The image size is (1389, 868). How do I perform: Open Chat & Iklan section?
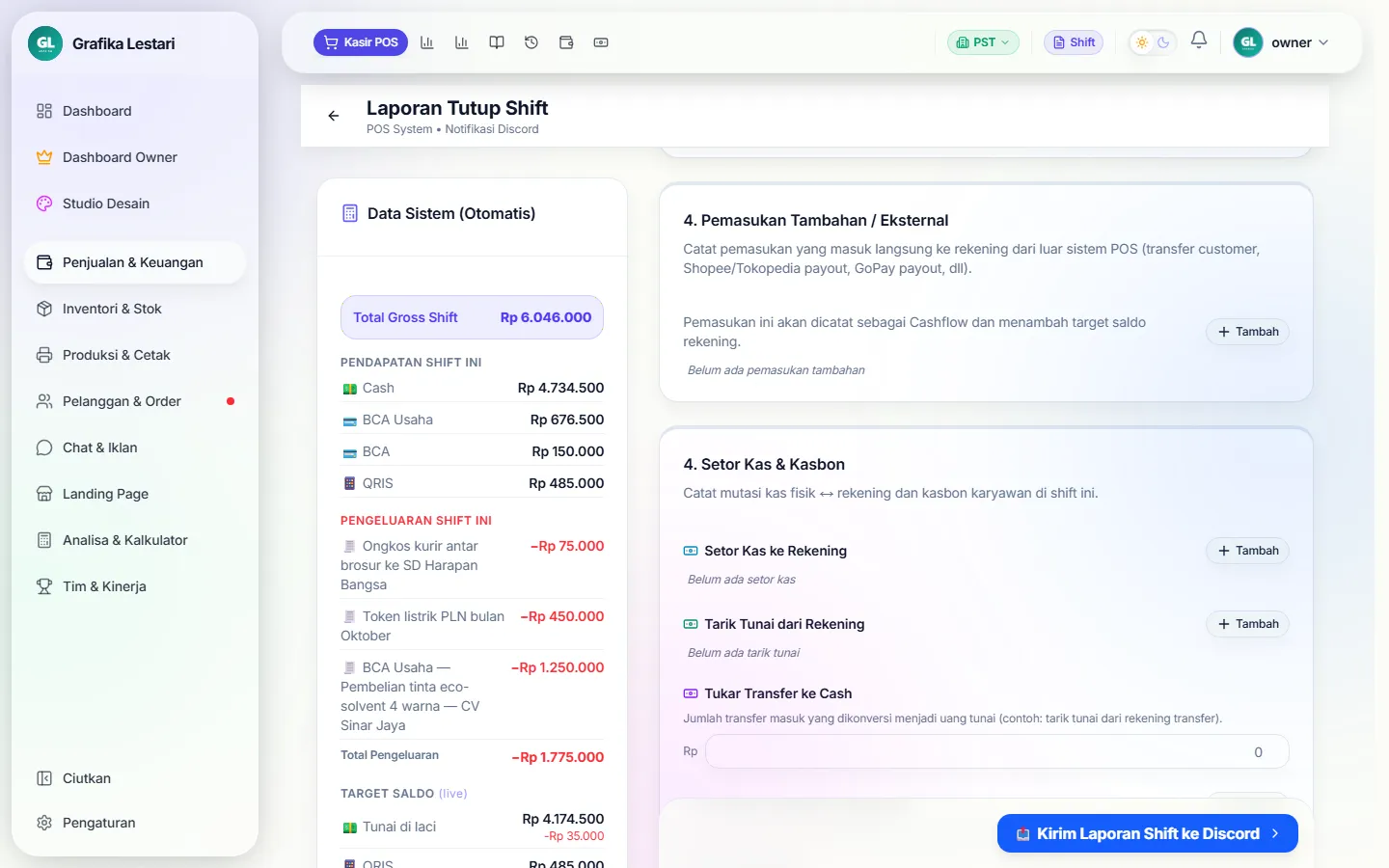tap(135, 448)
